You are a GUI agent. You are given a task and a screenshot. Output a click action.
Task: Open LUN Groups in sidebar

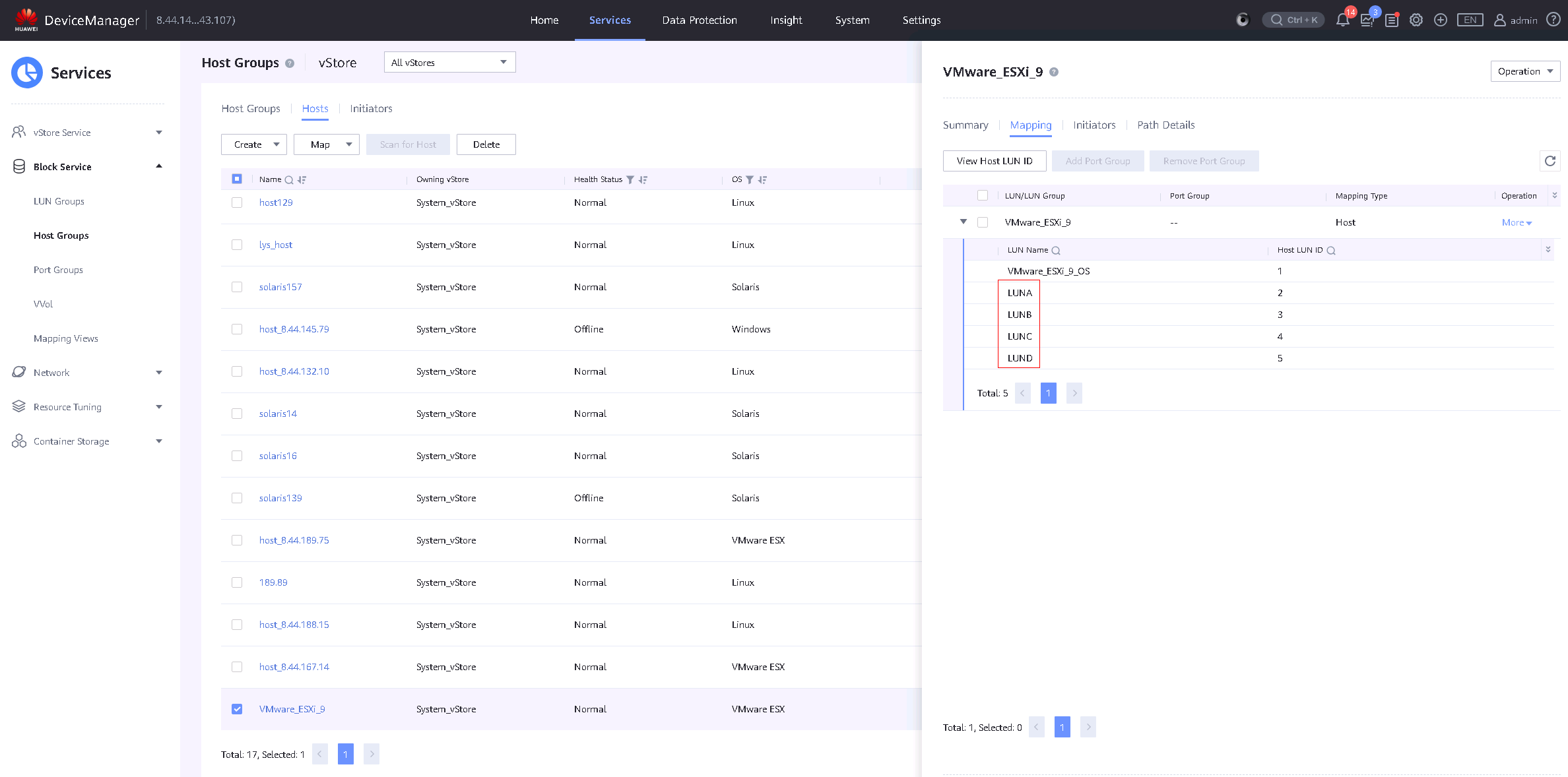pyautogui.click(x=59, y=201)
